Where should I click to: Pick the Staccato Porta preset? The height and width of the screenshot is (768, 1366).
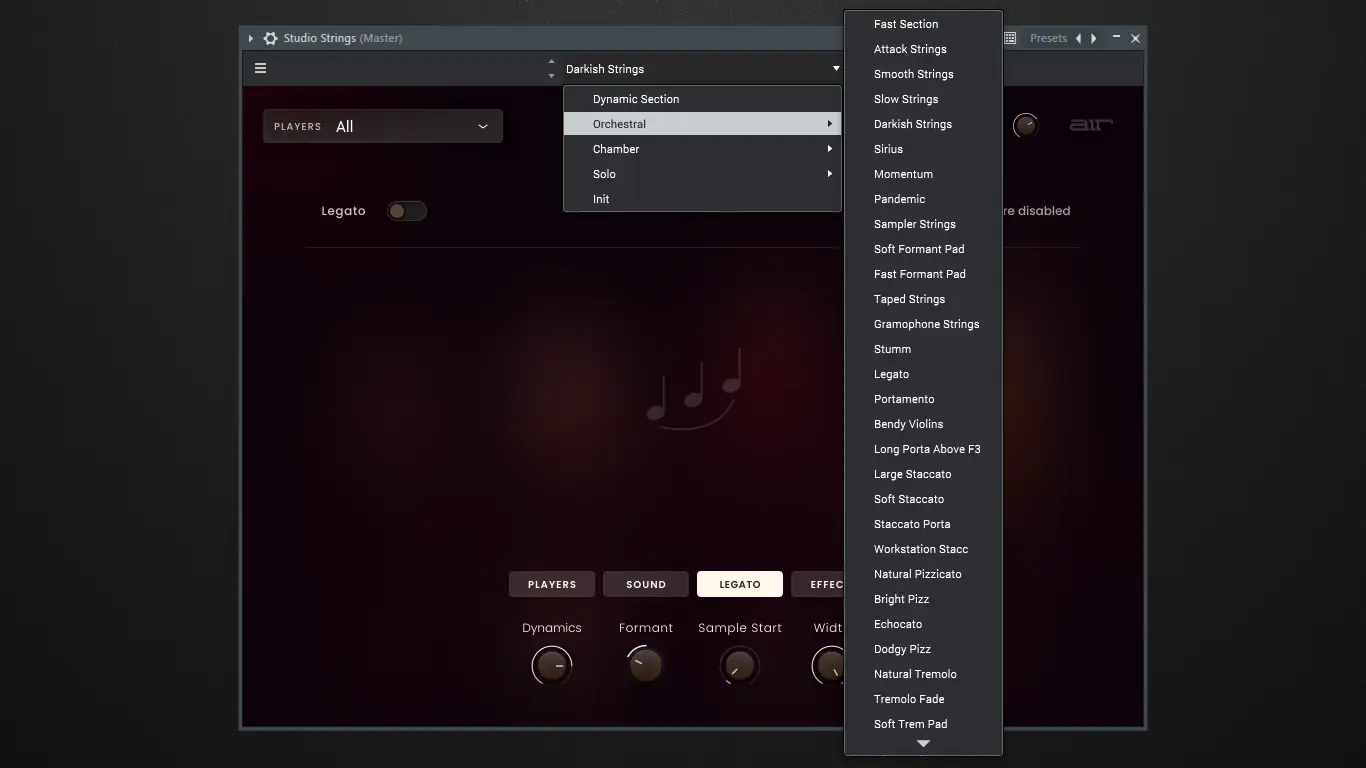tap(923, 524)
